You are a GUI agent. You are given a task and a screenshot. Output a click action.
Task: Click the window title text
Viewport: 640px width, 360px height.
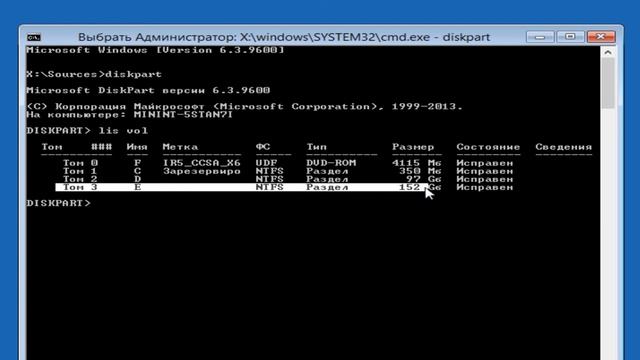tap(284, 37)
